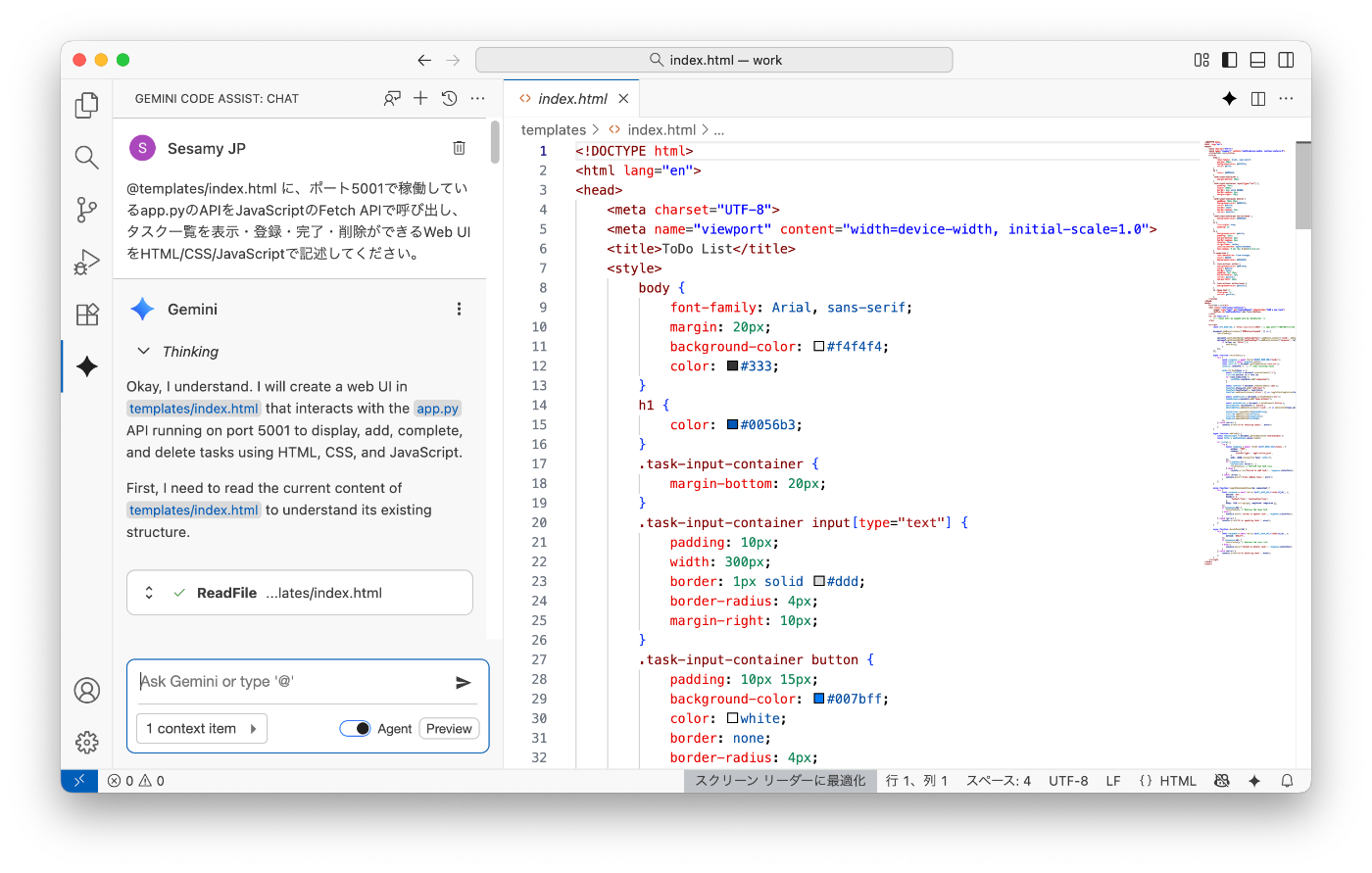Screen dimensions: 1372x873
Task: Click the Copilot status bar icon
Action: point(1222,781)
